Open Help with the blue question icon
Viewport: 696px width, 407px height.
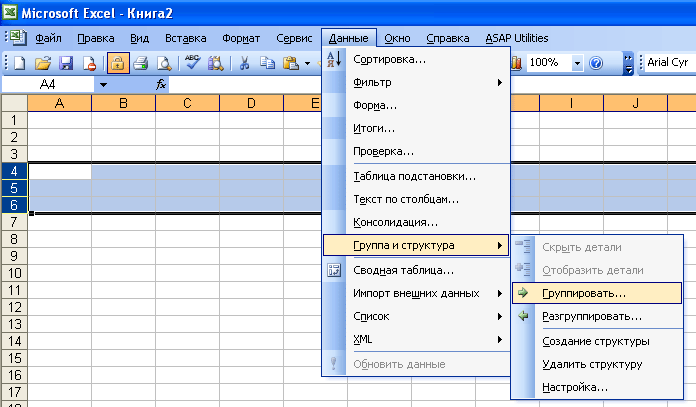[596, 63]
